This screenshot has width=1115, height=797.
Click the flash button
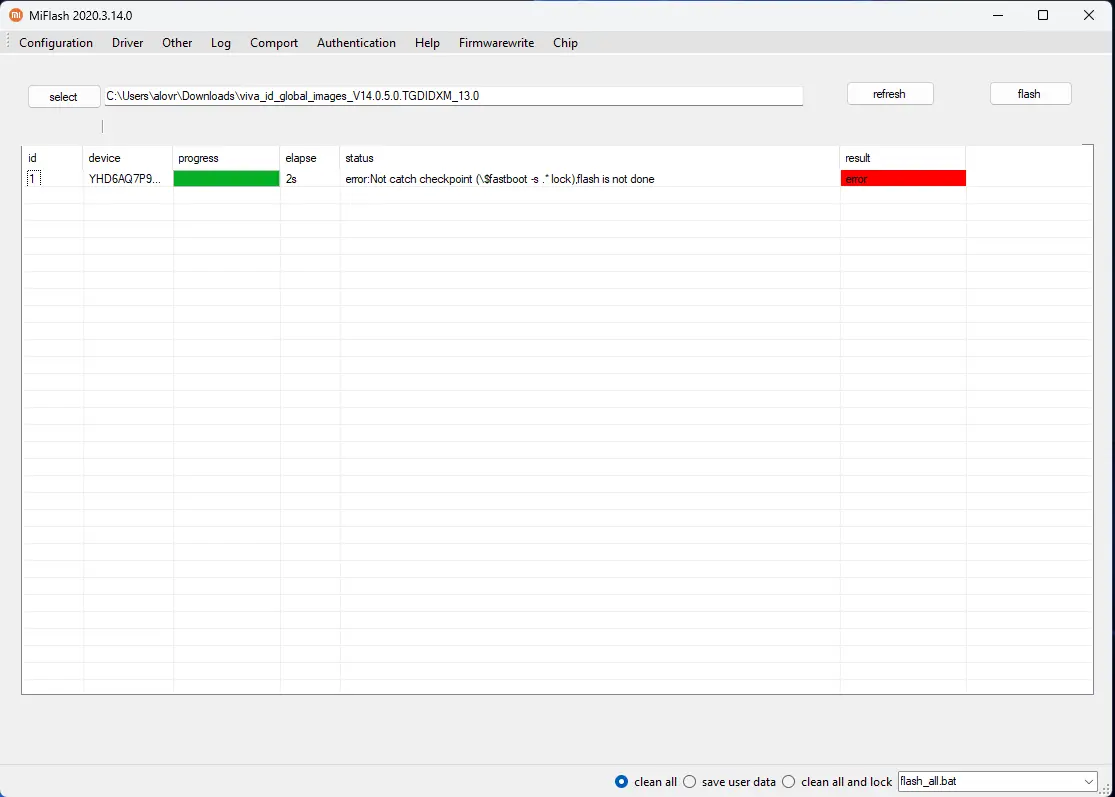(x=1030, y=94)
